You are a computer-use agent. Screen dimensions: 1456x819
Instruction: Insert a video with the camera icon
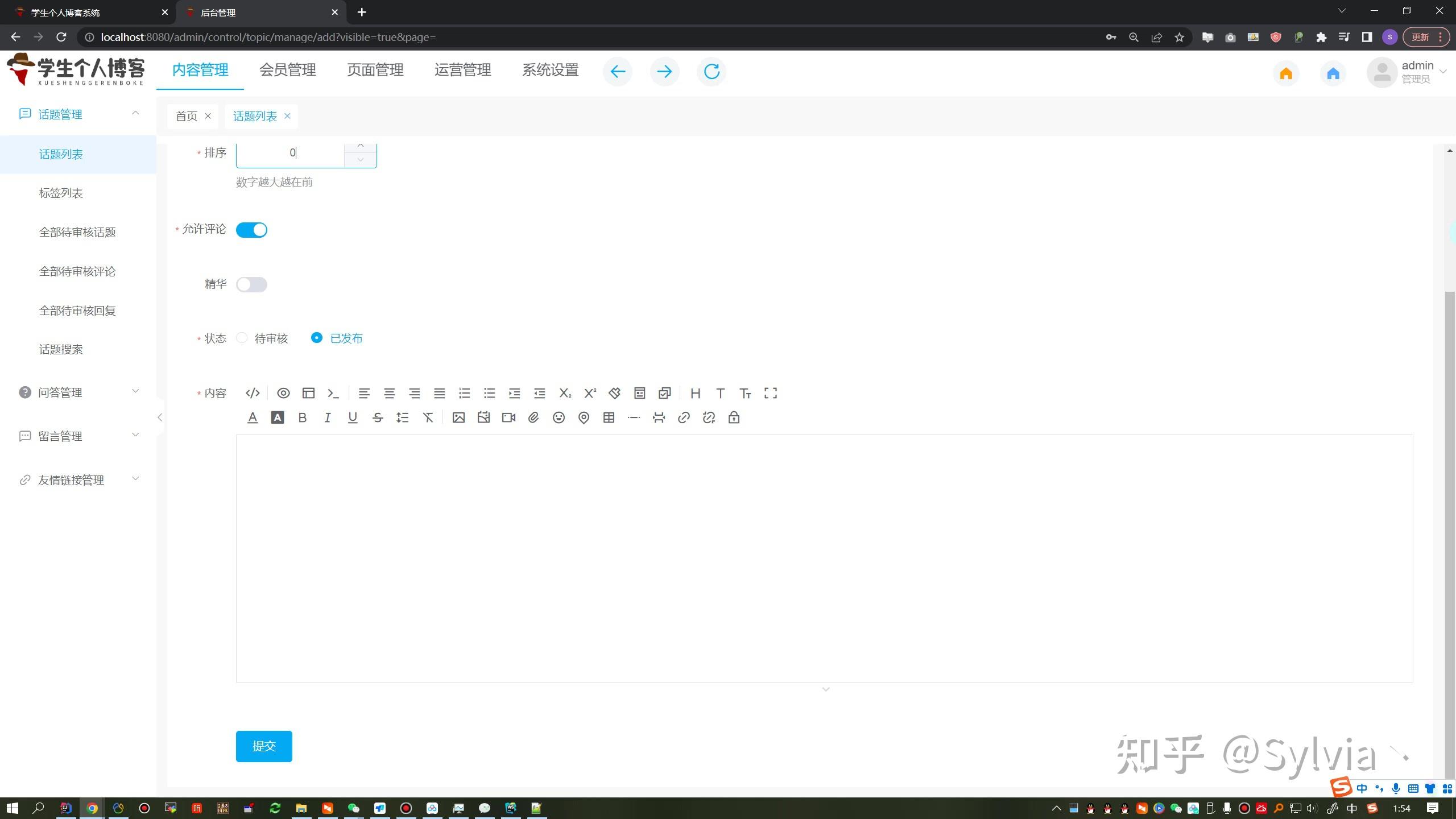[508, 418]
